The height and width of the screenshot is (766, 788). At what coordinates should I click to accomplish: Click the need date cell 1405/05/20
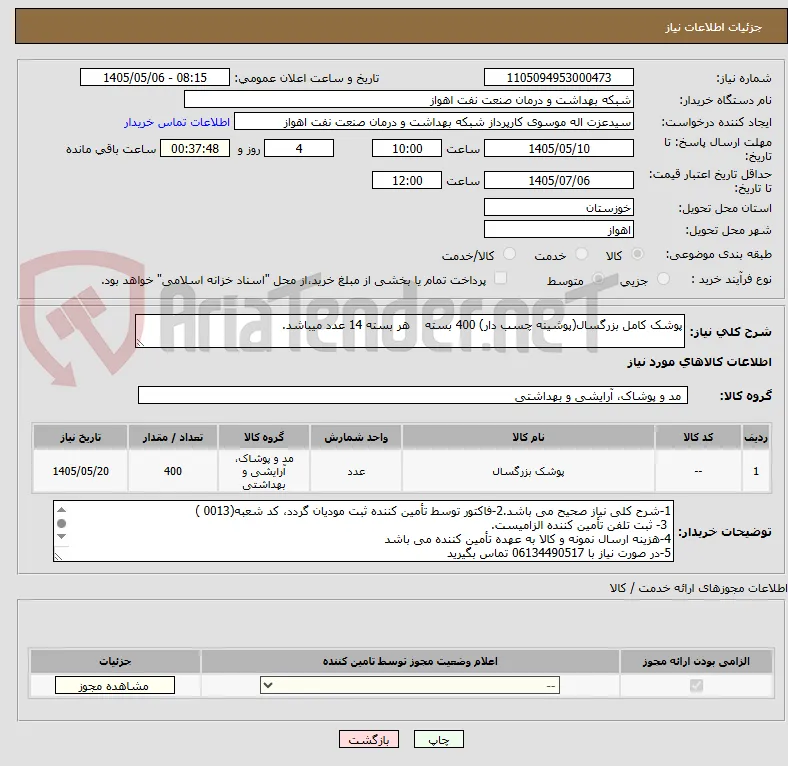coord(80,471)
